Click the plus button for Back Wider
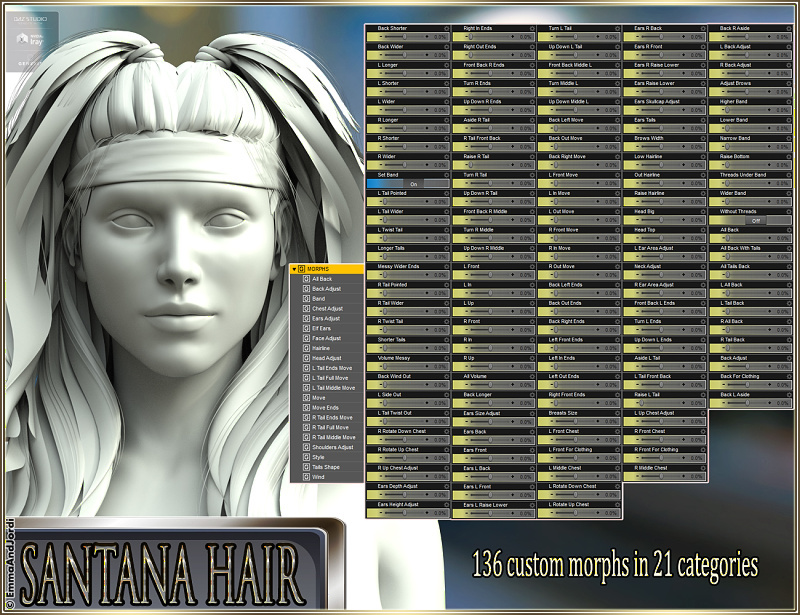This screenshot has height=615, width=800. tap(427, 55)
